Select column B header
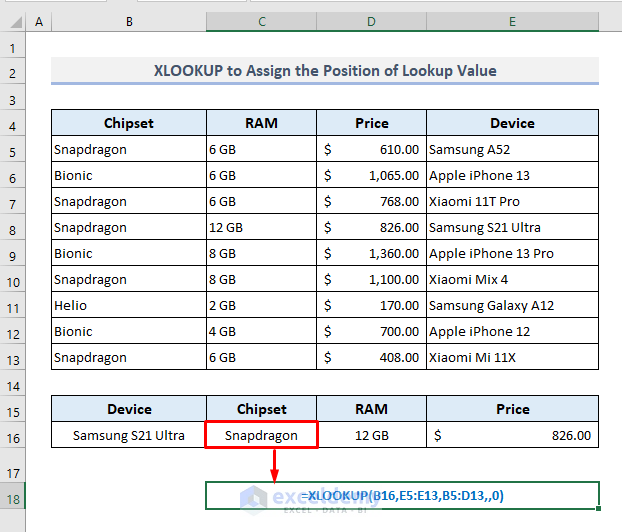The width and height of the screenshot is (622, 532). [x=129, y=21]
